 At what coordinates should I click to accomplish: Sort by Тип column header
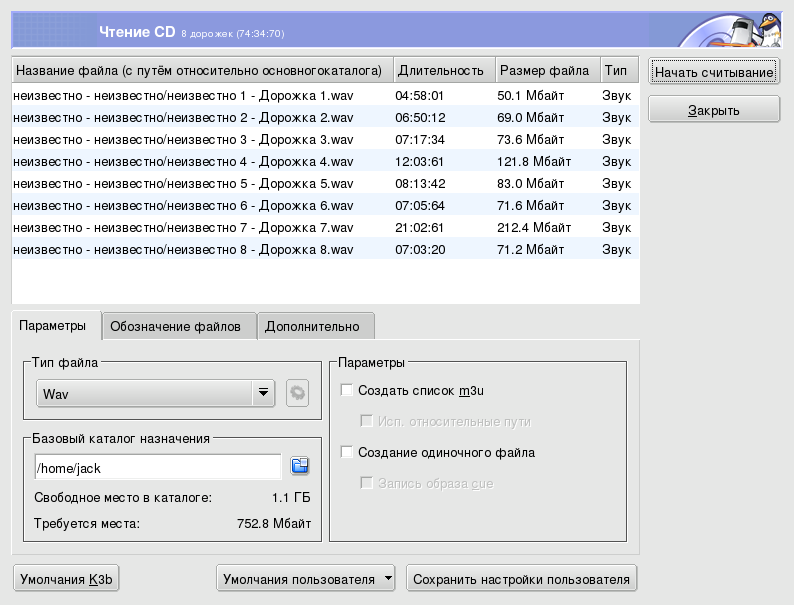[619, 70]
